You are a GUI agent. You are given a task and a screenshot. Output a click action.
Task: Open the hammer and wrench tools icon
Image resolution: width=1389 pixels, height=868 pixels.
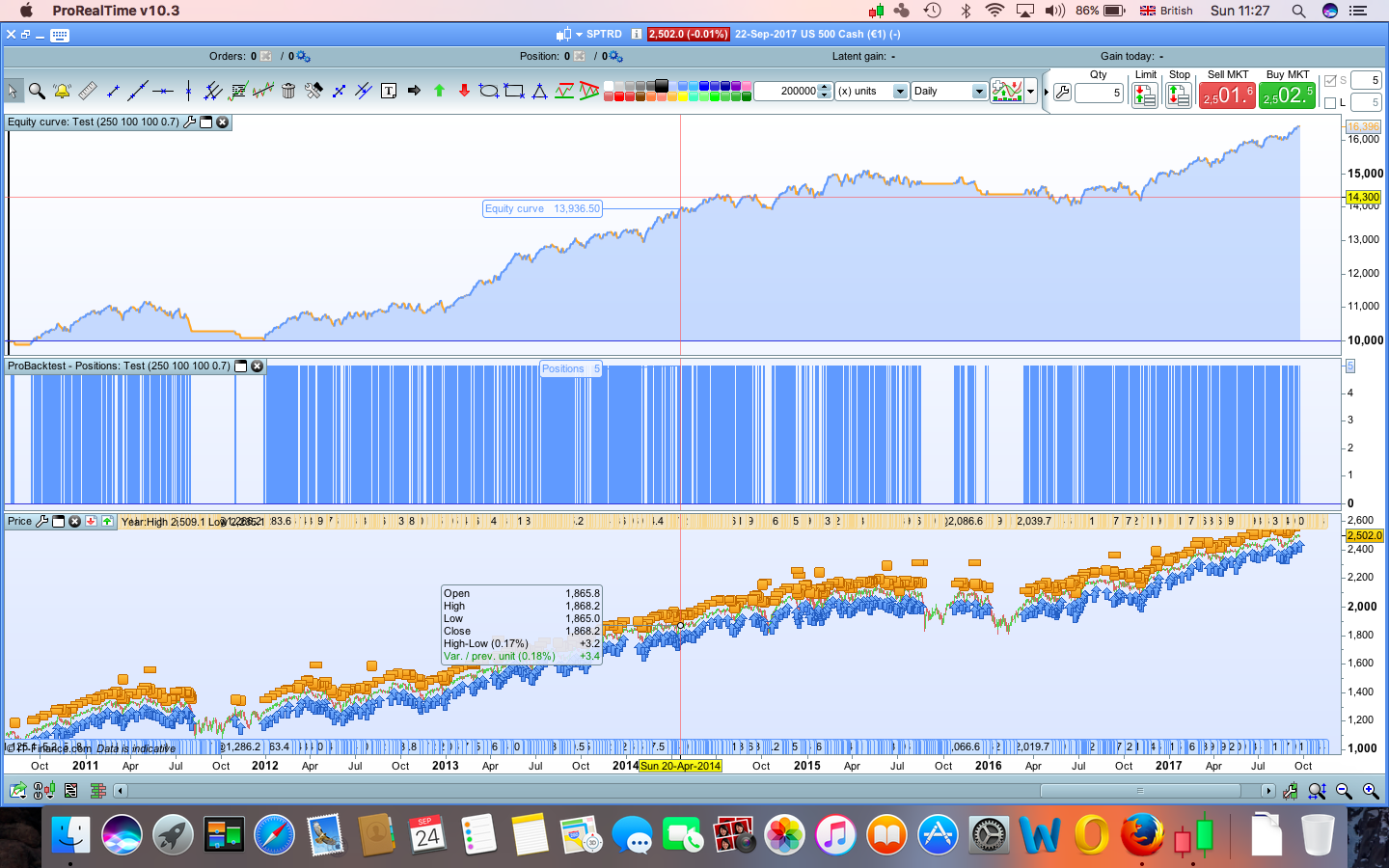[x=313, y=91]
